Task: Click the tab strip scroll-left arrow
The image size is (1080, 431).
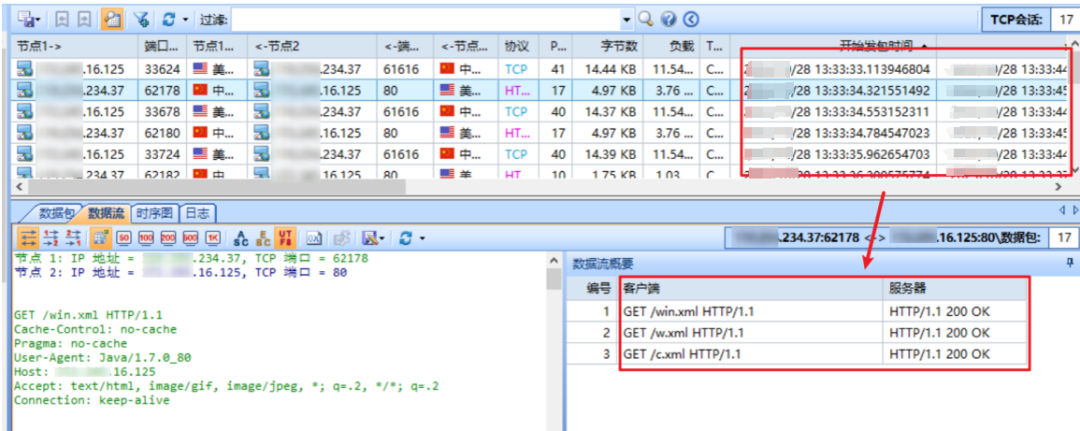Action: (x=1061, y=209)
